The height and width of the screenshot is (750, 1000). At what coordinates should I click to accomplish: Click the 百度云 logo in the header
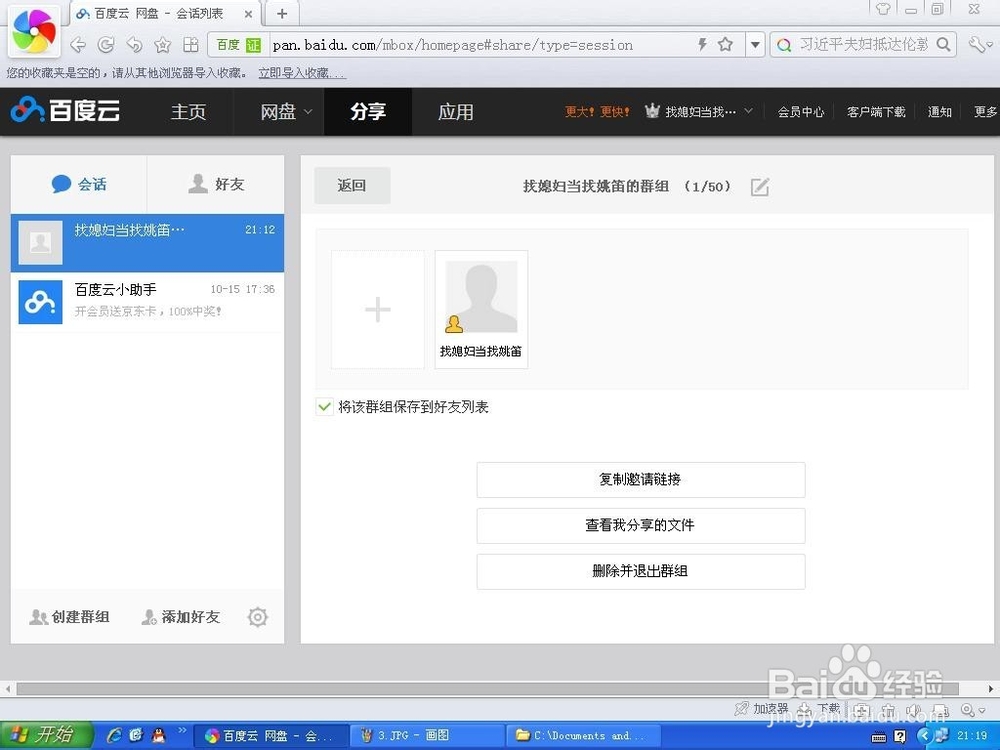pyautogui.click(x=64, y=111)
